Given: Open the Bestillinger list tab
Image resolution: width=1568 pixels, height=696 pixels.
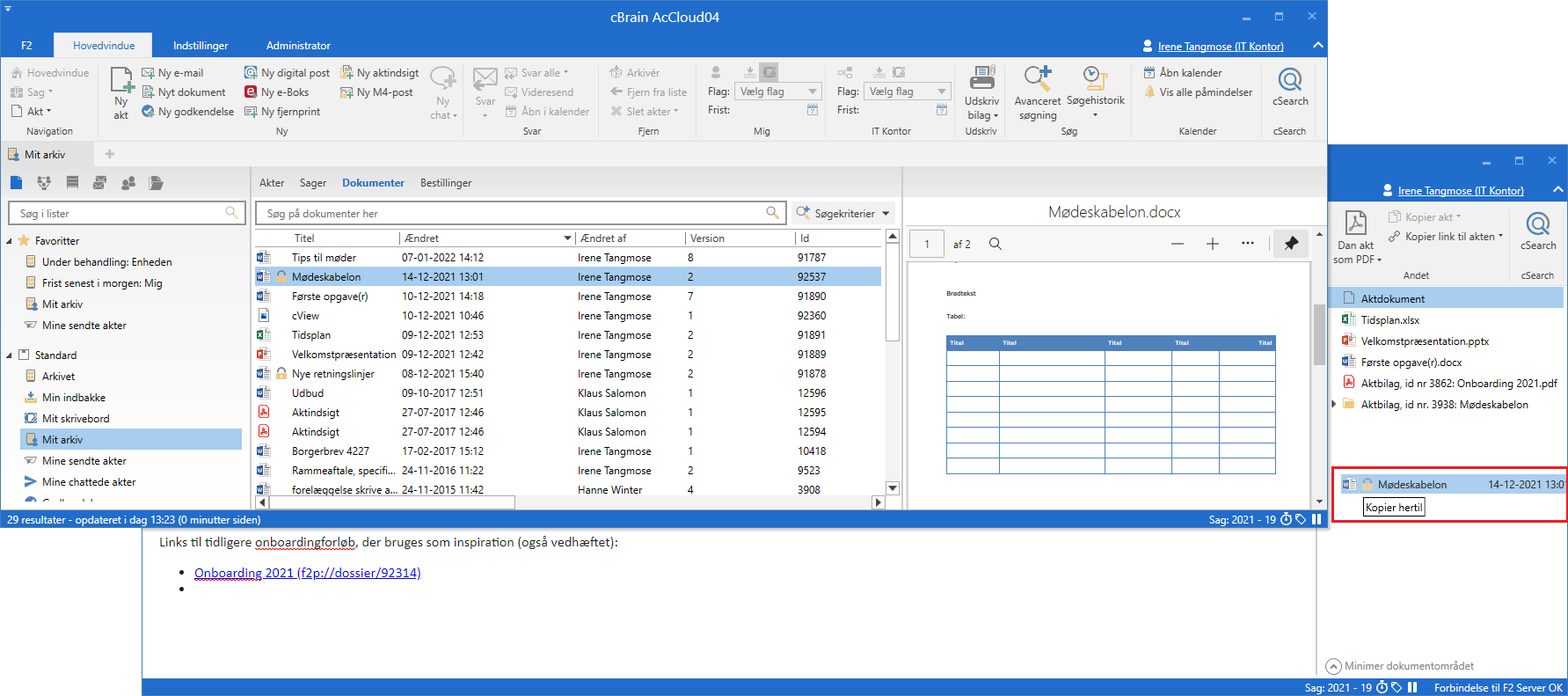Looking at the screenshot, I should pyautogui.click(x=446, y=183).
